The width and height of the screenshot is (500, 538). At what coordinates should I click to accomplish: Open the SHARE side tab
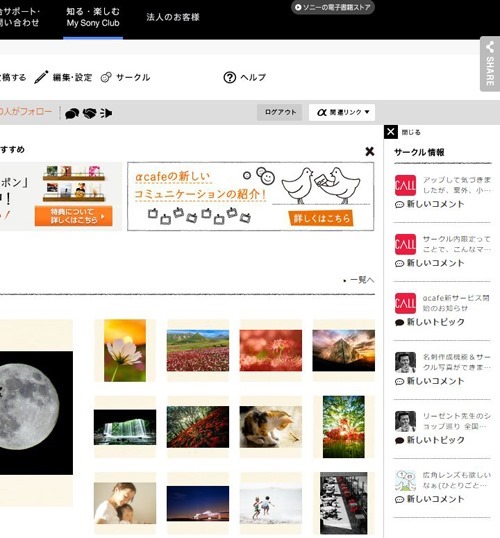tap(490, 64)
